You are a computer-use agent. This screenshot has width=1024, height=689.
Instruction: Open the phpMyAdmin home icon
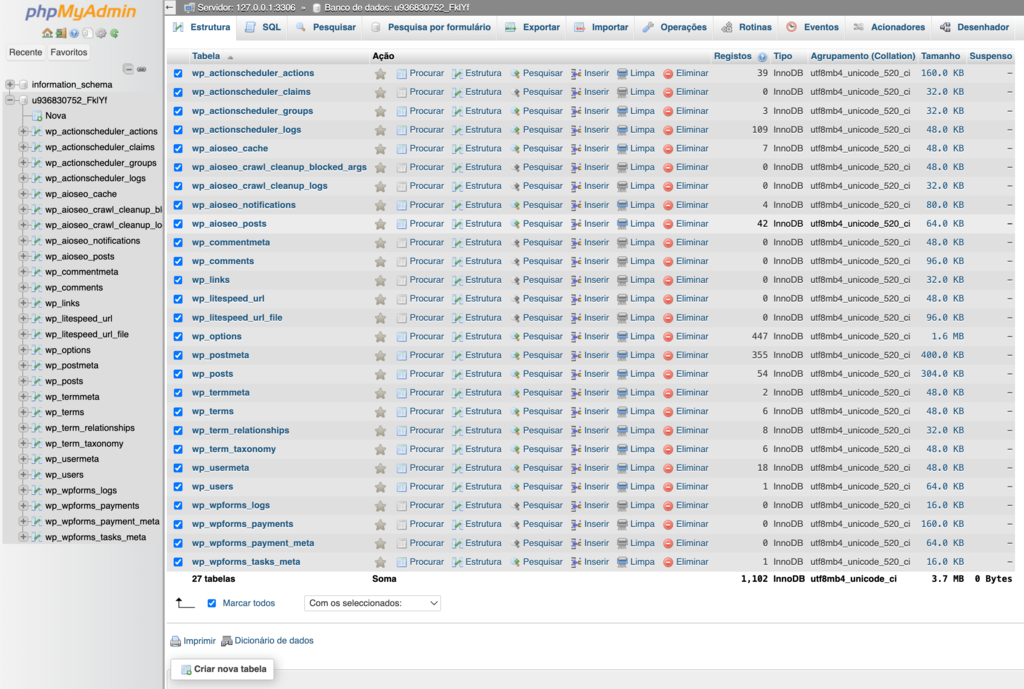47,33
